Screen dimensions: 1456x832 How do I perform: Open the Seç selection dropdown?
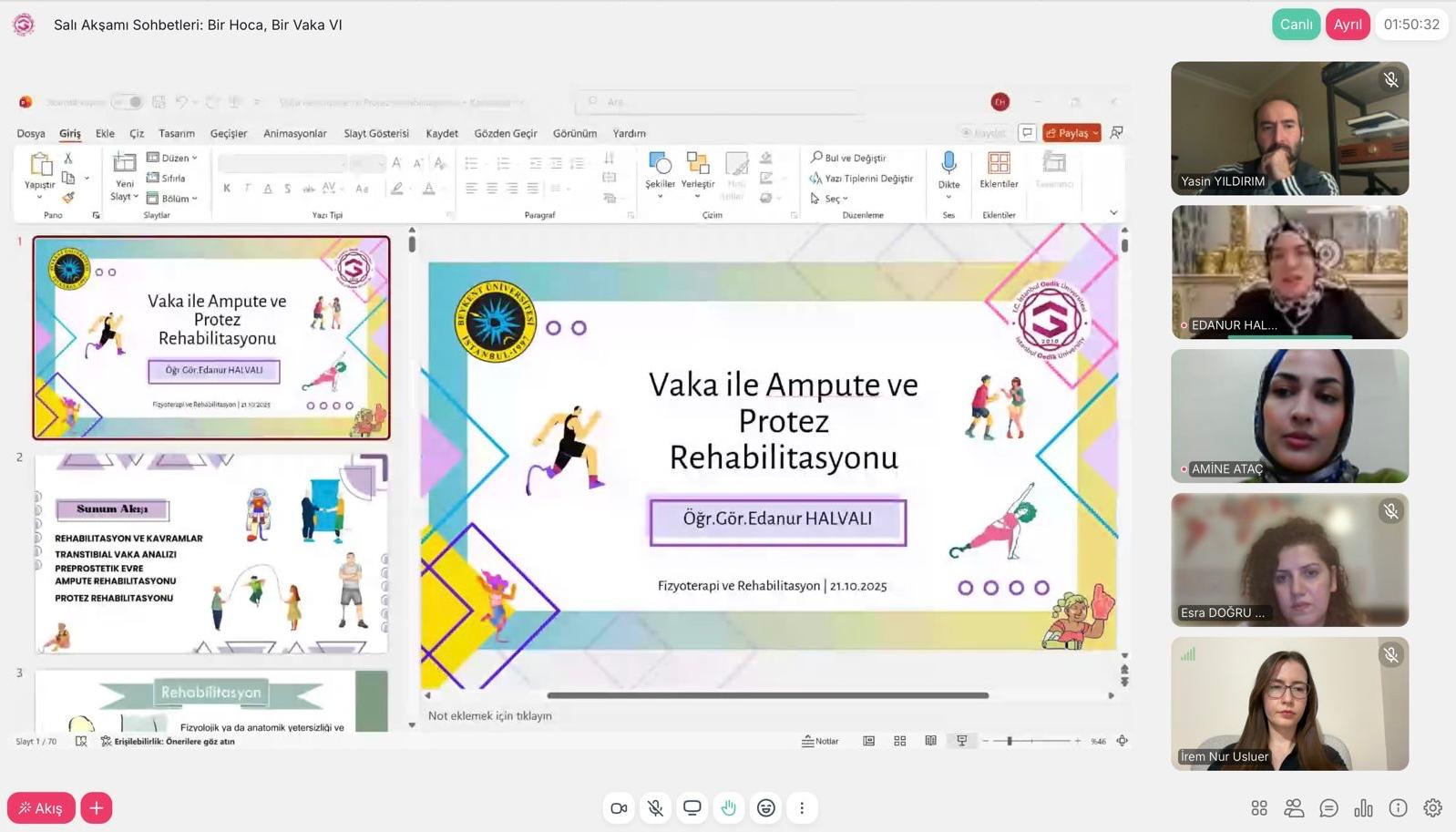point(830,199)
